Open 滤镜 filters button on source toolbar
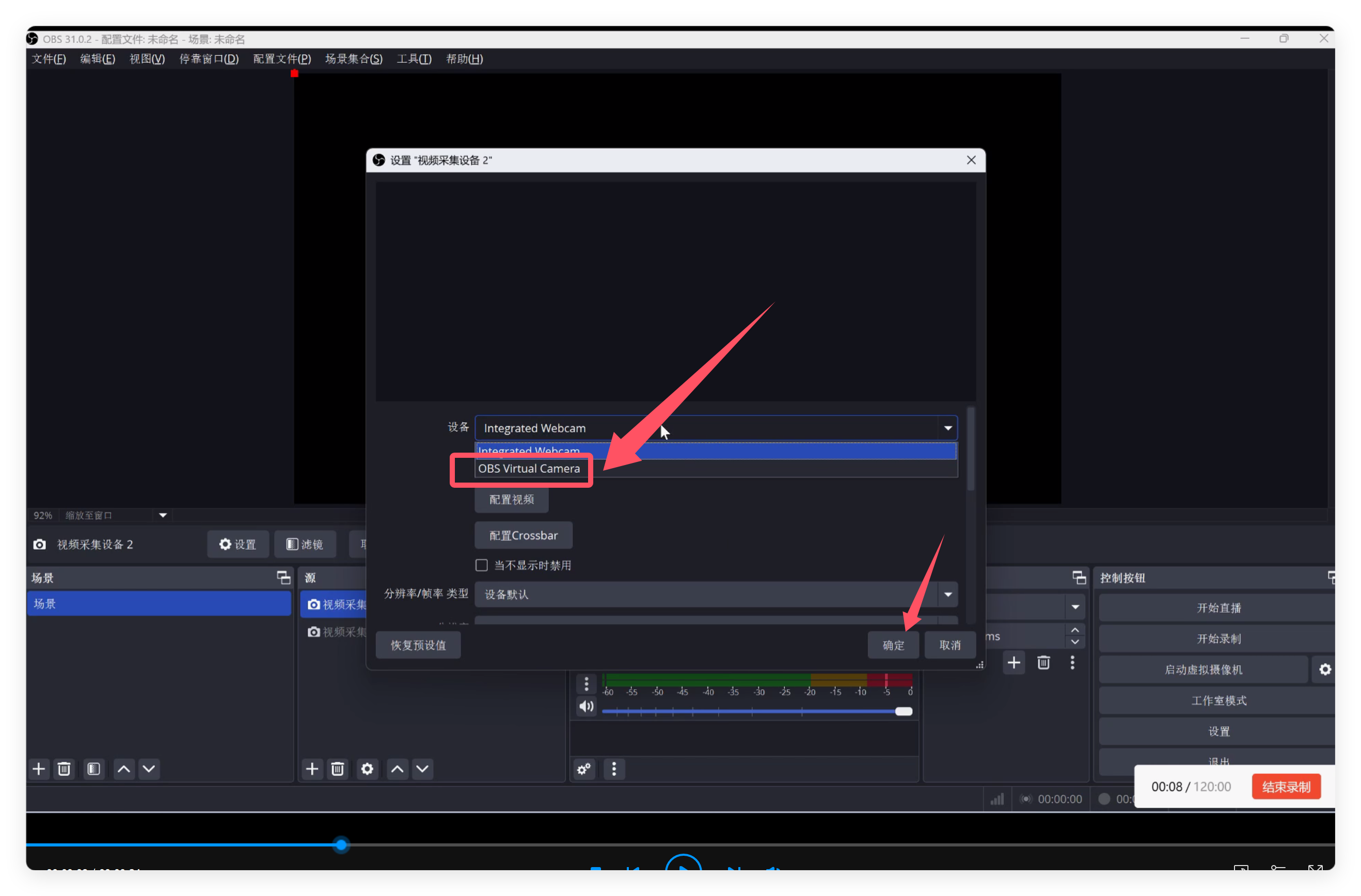The width and height of the screenshot is (1361, 896). pos(304,544)
